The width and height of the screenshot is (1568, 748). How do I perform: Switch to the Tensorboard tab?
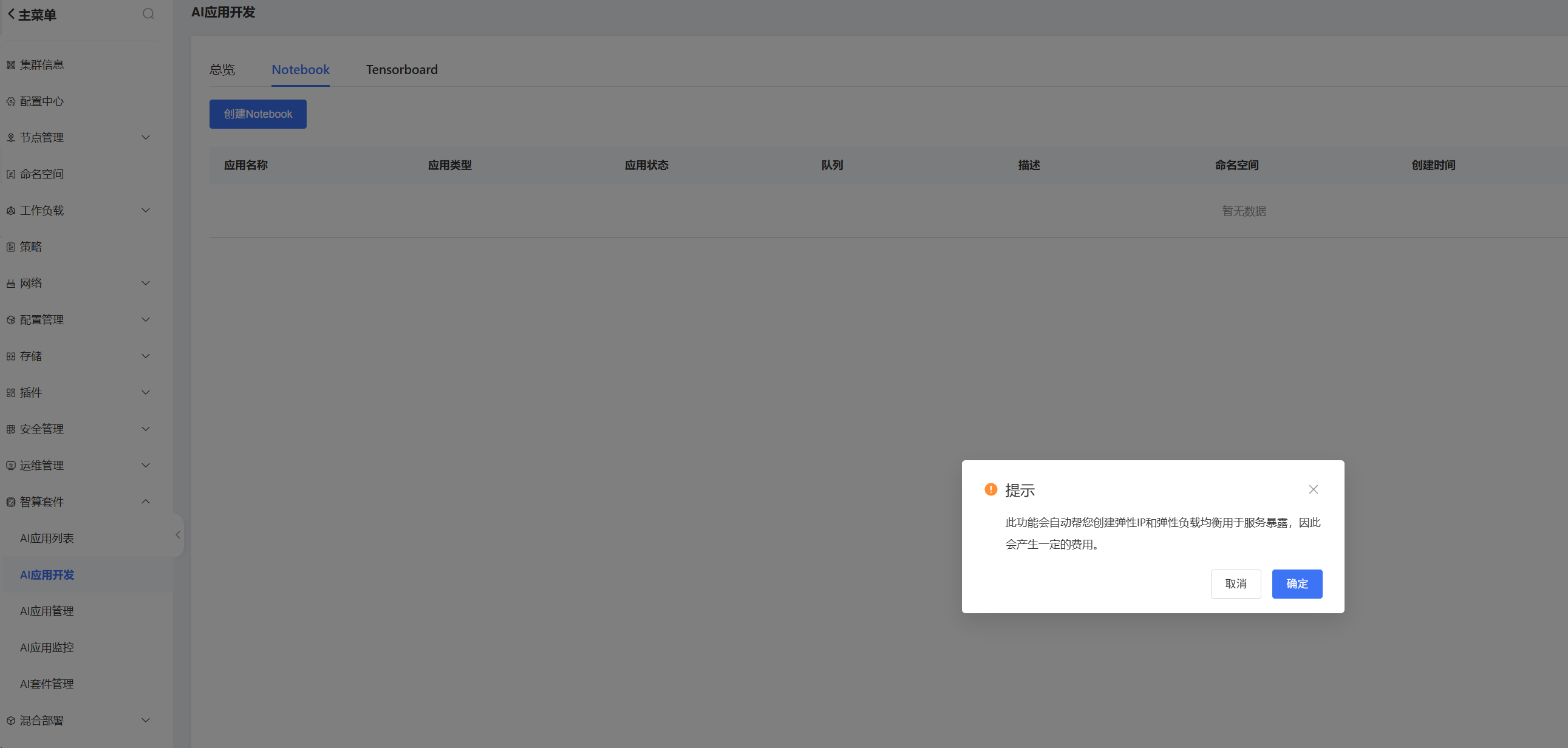tap(401, 70)
